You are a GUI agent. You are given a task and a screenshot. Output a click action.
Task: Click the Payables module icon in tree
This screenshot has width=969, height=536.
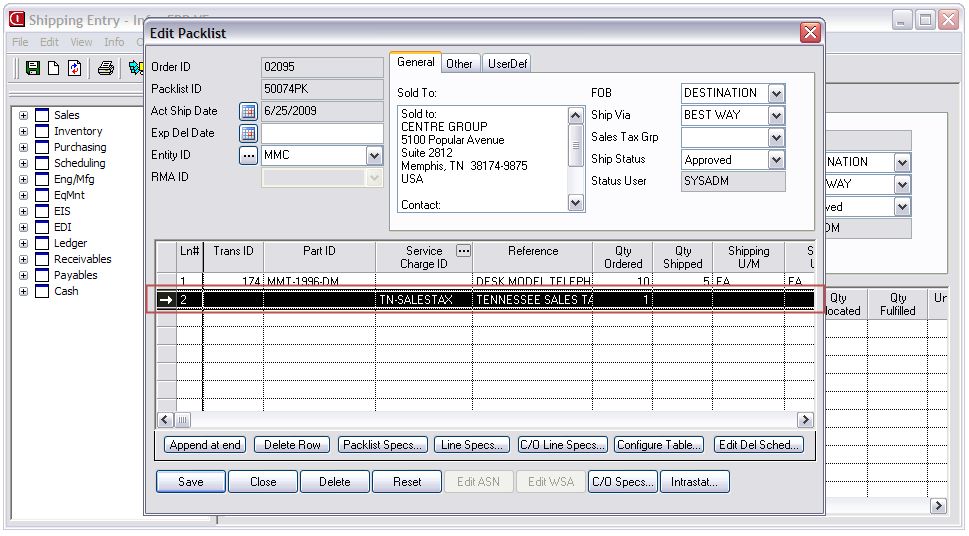click(x=42, y=275)
